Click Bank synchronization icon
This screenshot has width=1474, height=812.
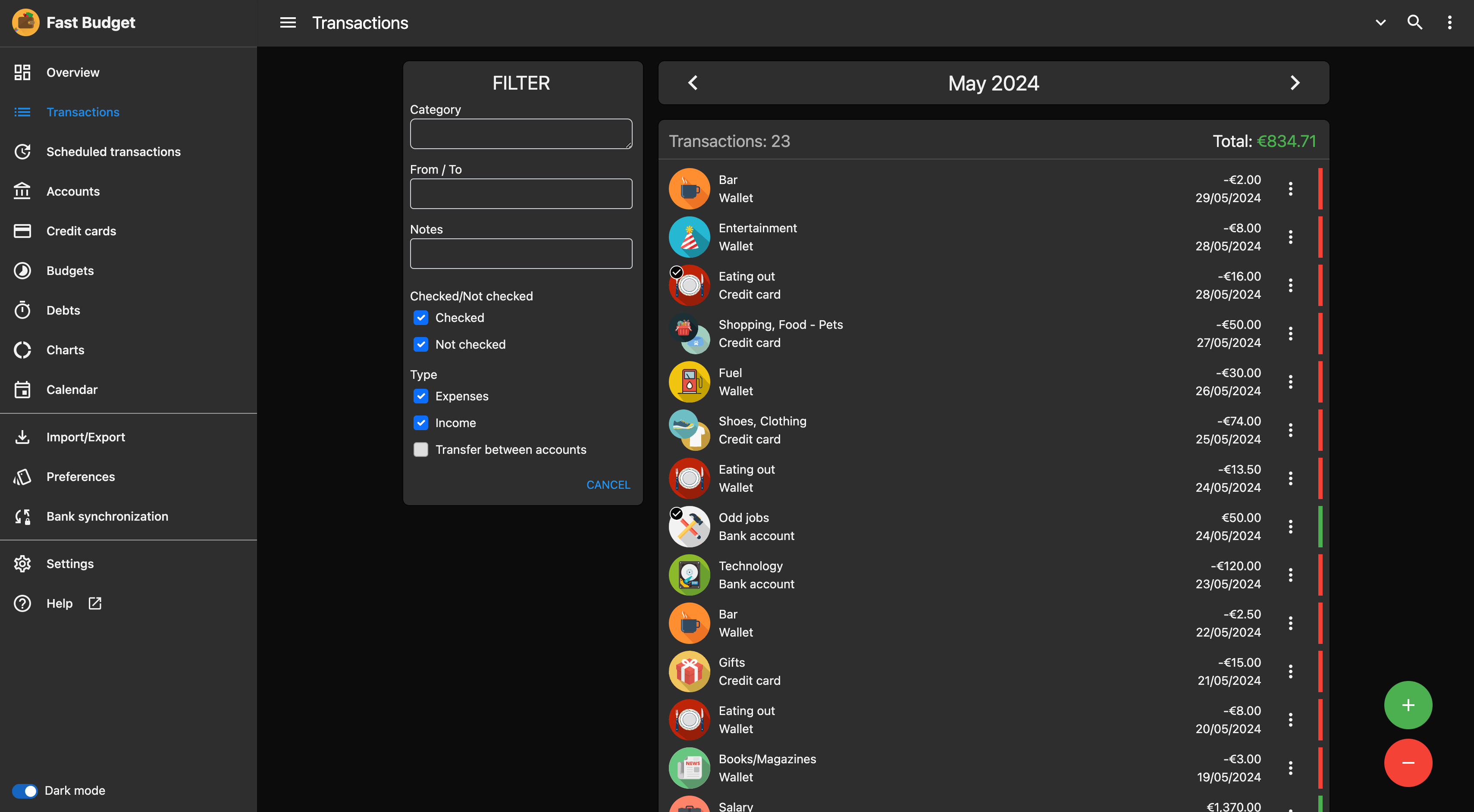tap(22, 516)
